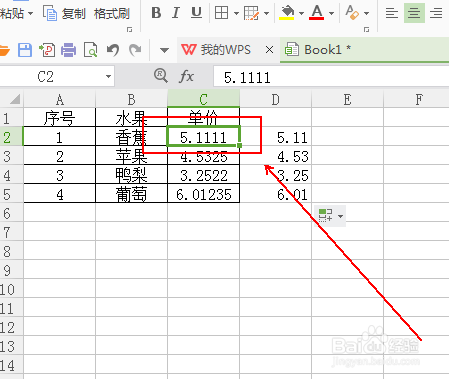This screenshot has height=379, width=449.
Task: Open fill color dropdown arrow
Action: (x=301, y=14)
